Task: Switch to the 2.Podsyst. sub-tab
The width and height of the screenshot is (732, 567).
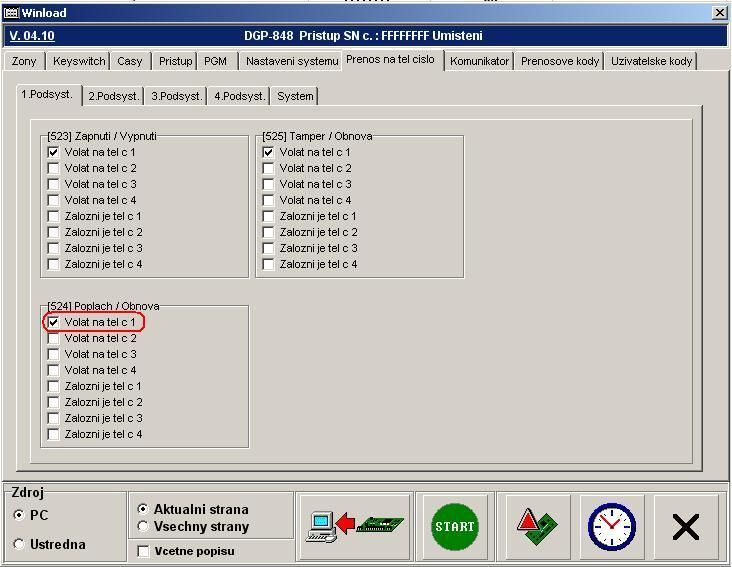Action: [x=112, y=96]
